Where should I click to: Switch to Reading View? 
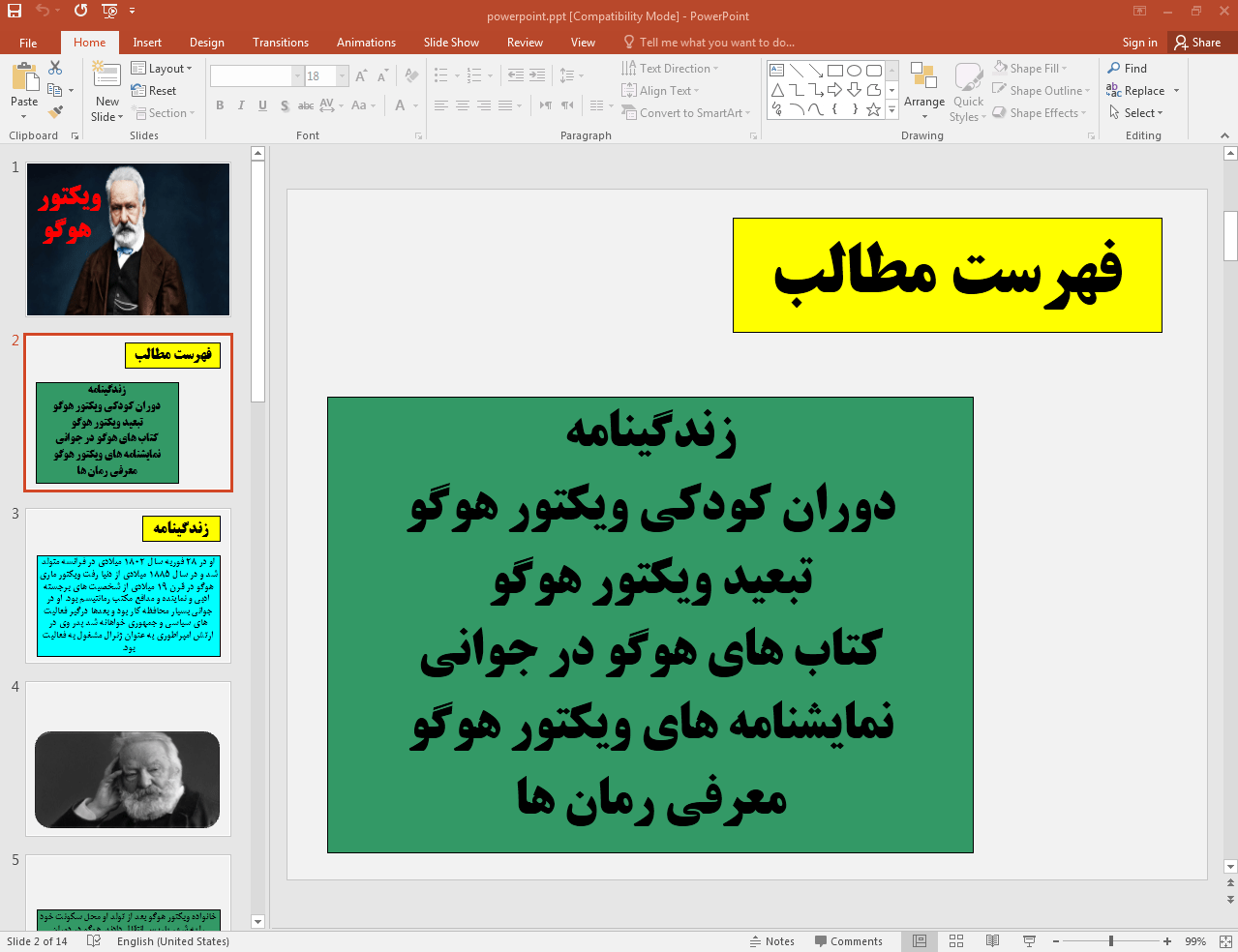tap(992, 941)
